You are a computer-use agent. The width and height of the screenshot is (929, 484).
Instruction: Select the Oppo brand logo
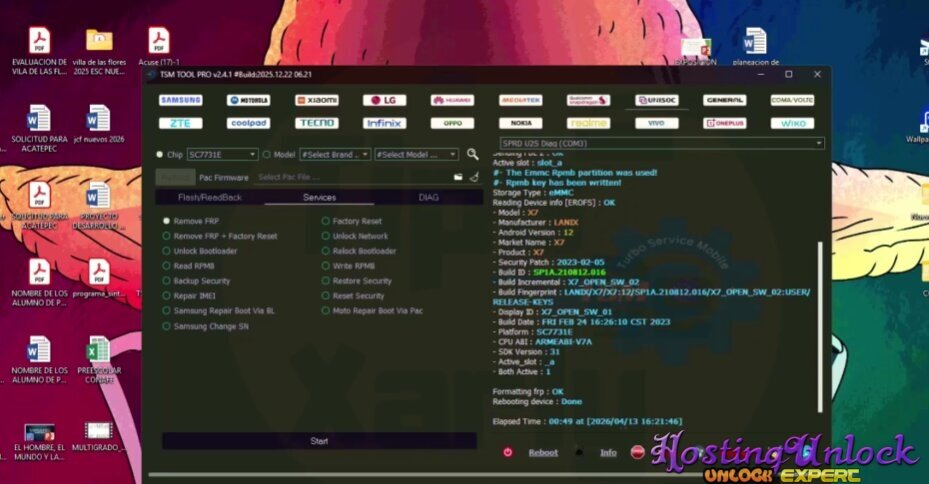[x=453, y=123]
